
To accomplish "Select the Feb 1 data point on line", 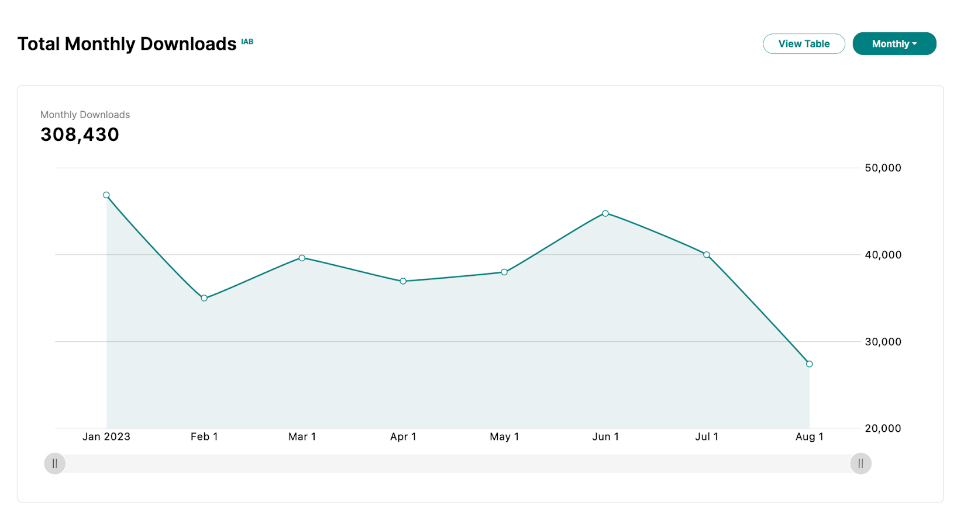I will [204, 298].
